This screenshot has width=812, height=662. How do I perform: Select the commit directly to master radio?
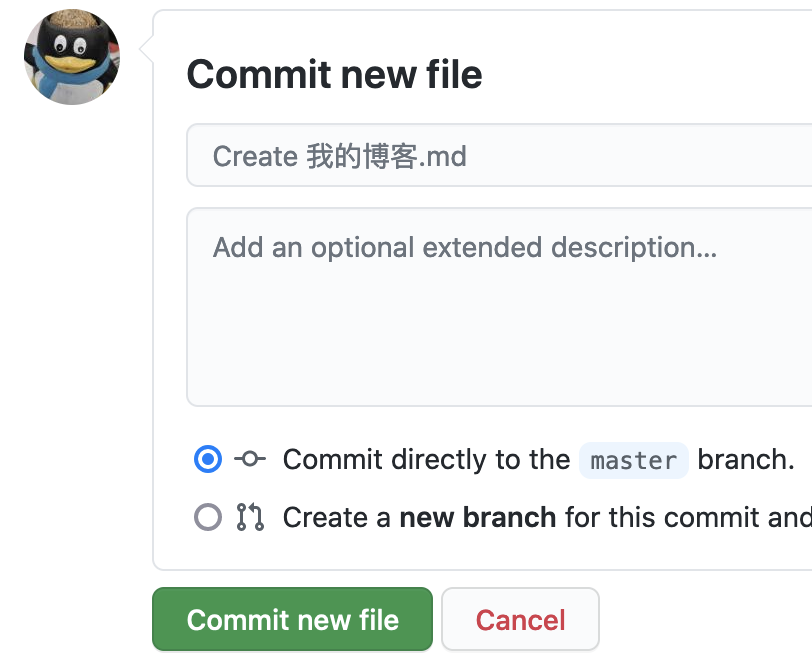point(208,460)
